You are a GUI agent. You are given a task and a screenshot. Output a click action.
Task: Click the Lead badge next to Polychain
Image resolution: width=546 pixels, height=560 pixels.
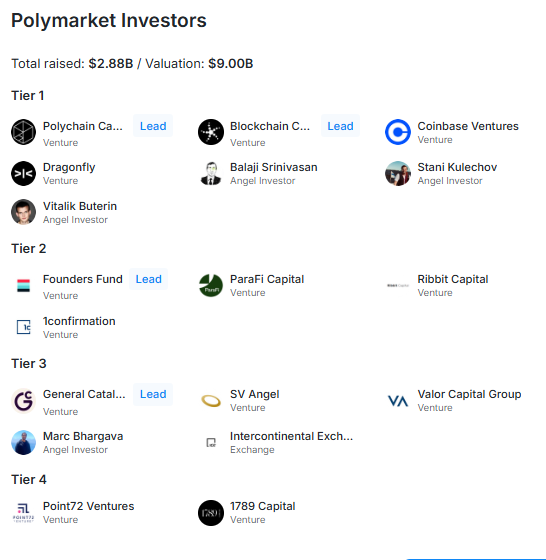[x=153, y=126]
